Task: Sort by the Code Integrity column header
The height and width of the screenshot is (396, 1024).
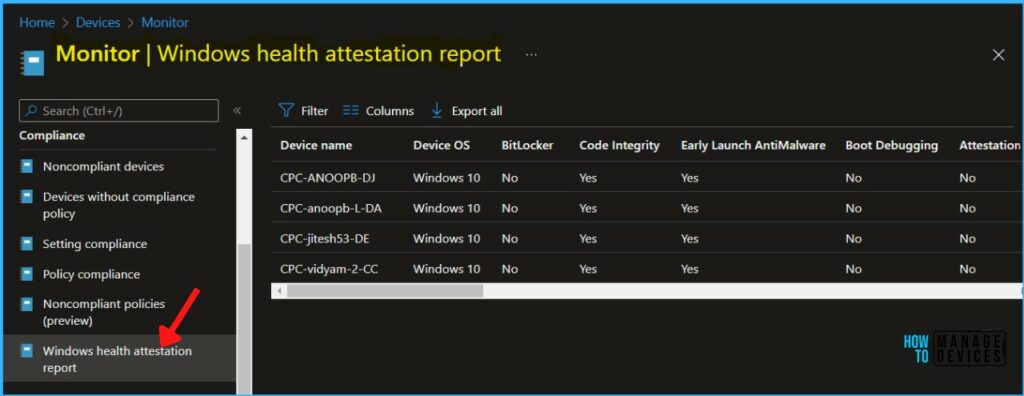Action: (619, 145)
